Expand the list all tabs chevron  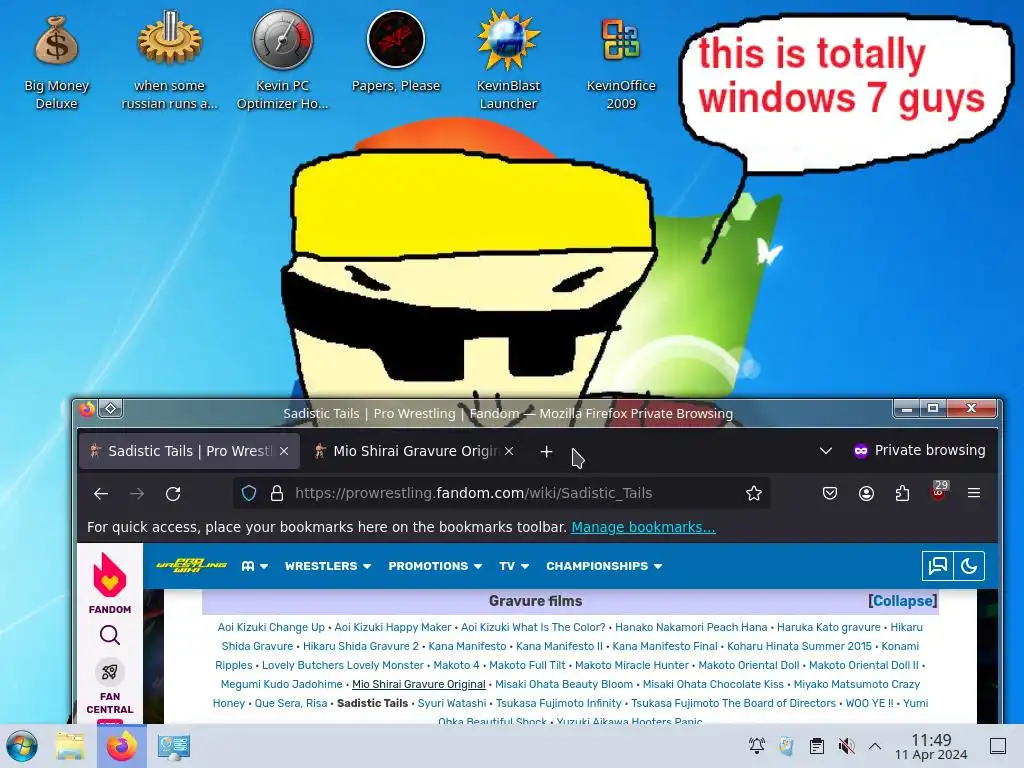[x=825, y=451]
